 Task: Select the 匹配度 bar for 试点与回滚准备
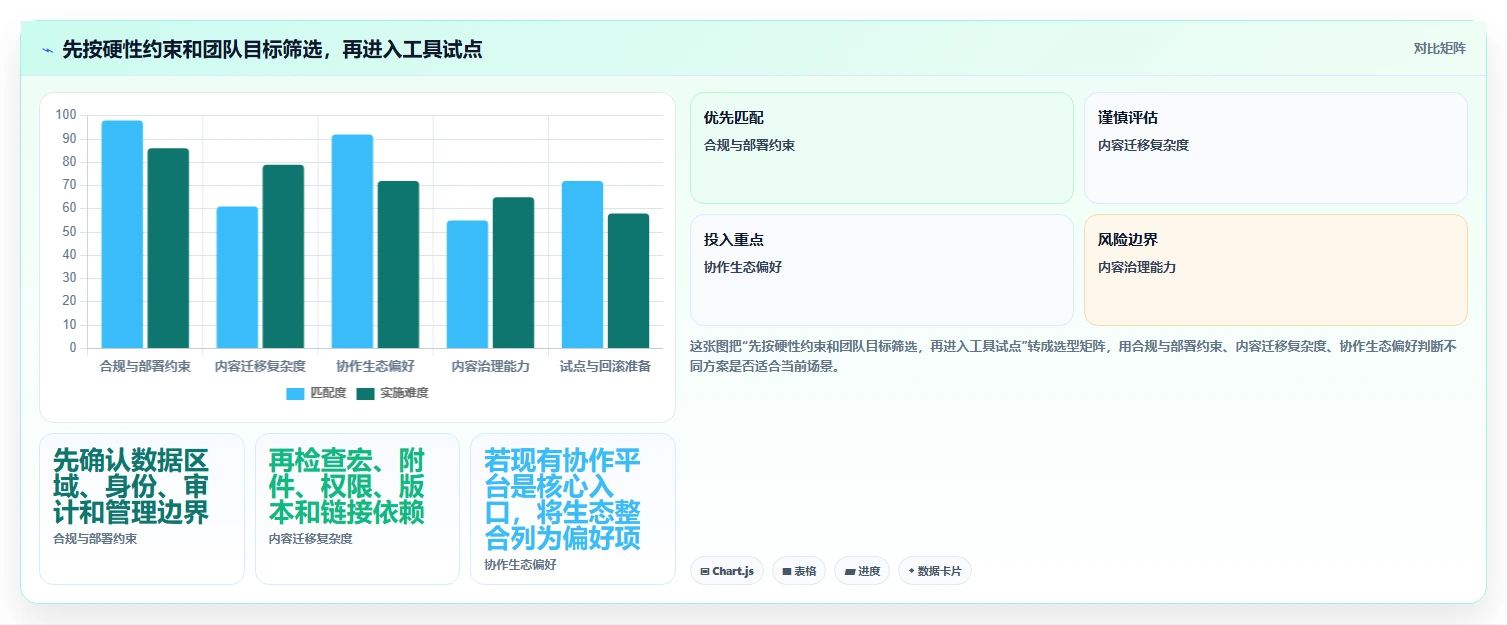click(582, 264)
